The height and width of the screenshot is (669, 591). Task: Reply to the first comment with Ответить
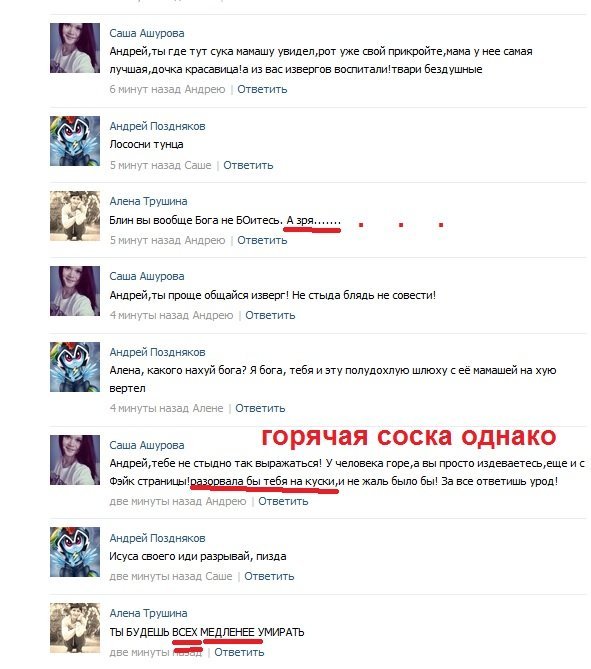click(x=262, y=90)
